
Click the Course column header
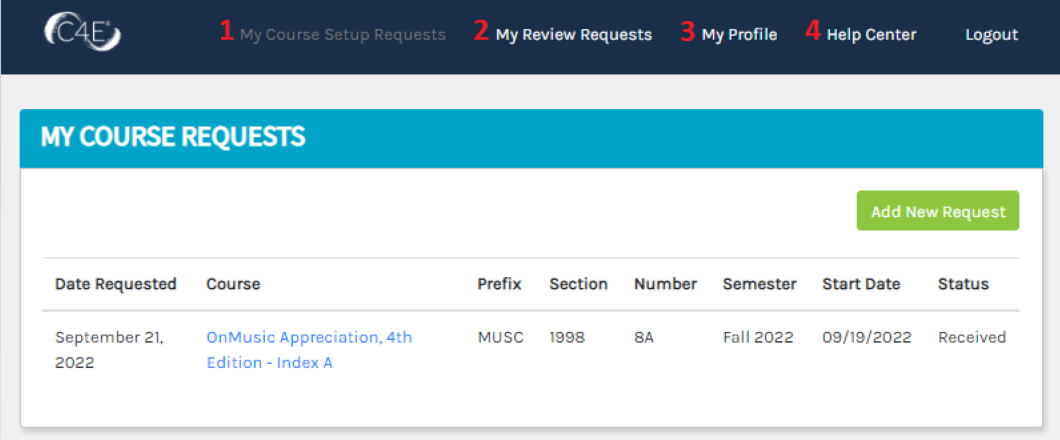(233, 284)
